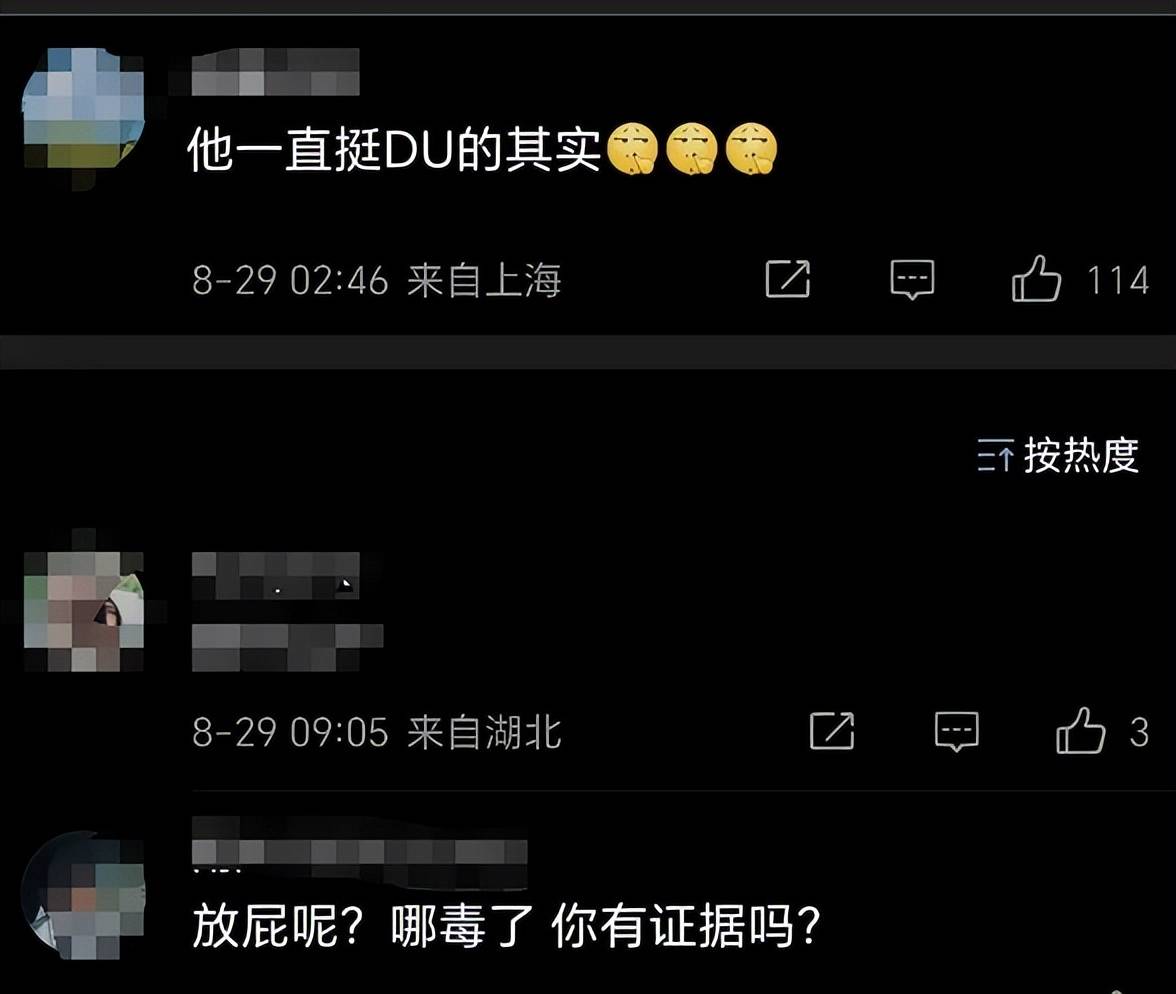Open the 湖北 commenter's avatar
This screenshot has height=994, width=1176.
coord(83,611)
